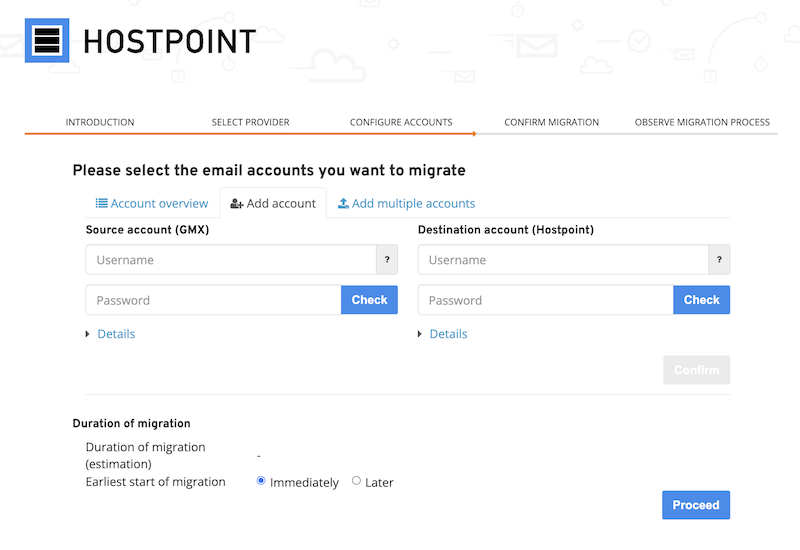
Task: Click the source username help question mark
Action: pyautogui.click(x=387, y=260)
